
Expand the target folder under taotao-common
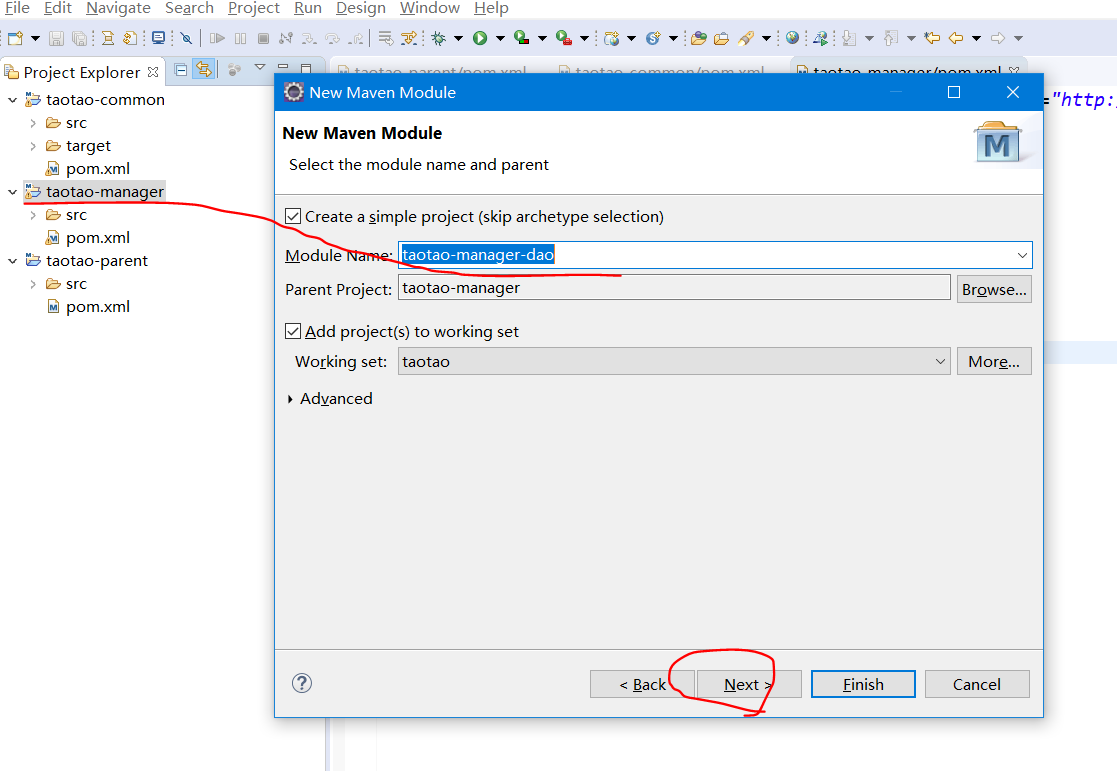pyautogui.click(x=33, y=146)
